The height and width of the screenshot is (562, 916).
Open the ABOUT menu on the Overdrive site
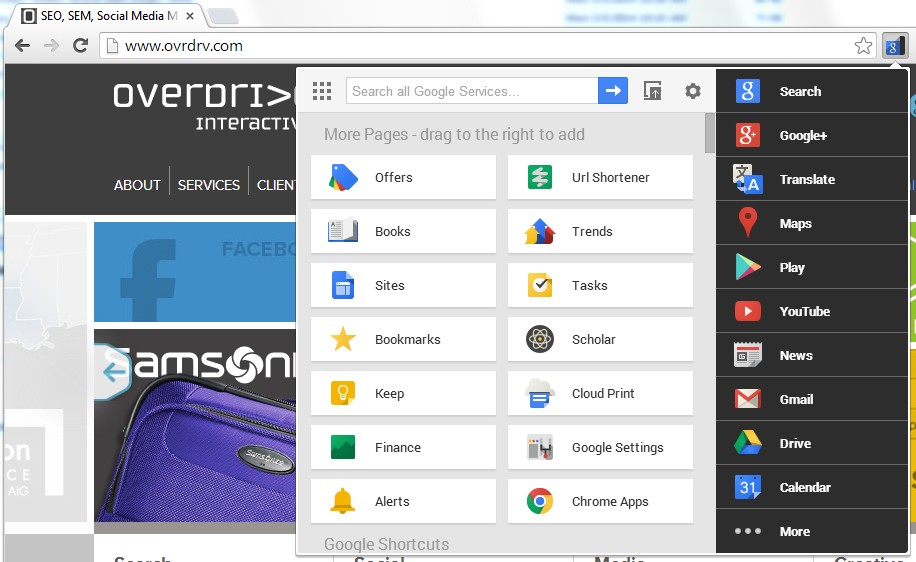[137, 185]
